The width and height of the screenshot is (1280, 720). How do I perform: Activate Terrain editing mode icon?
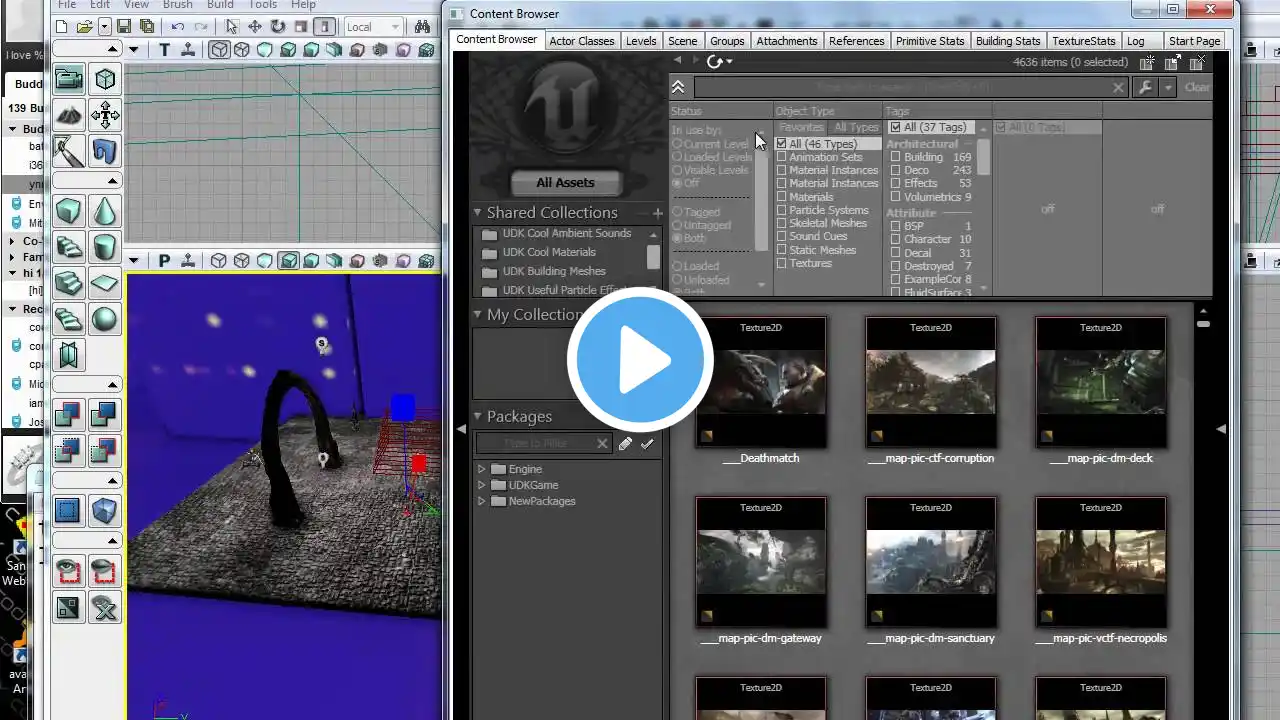pos(69,115)
